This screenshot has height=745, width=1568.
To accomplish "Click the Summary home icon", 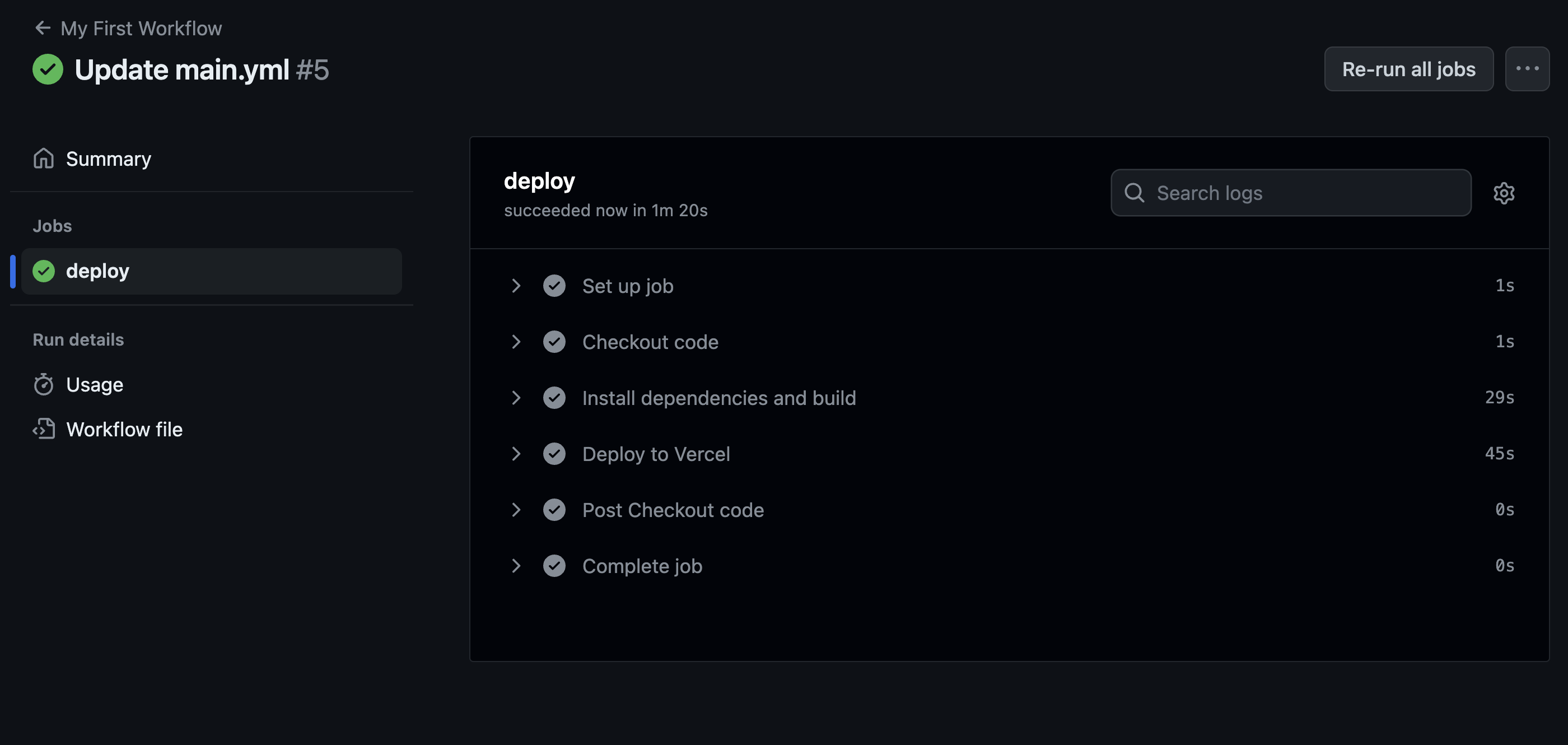I will click(x=44, y=159).
